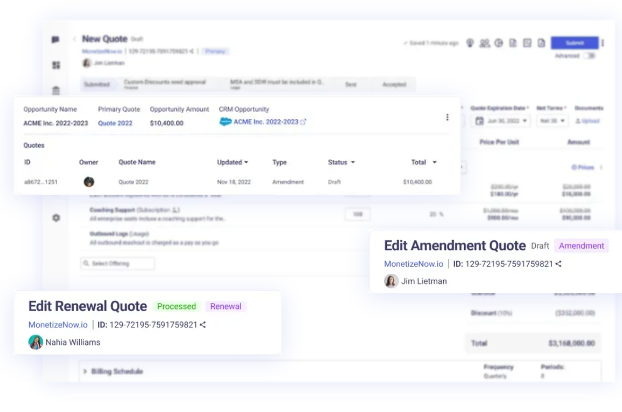Click the blue Submit button
Image resolution: width=622 pixels, height=412 pixels.
[x=574, y=43]
